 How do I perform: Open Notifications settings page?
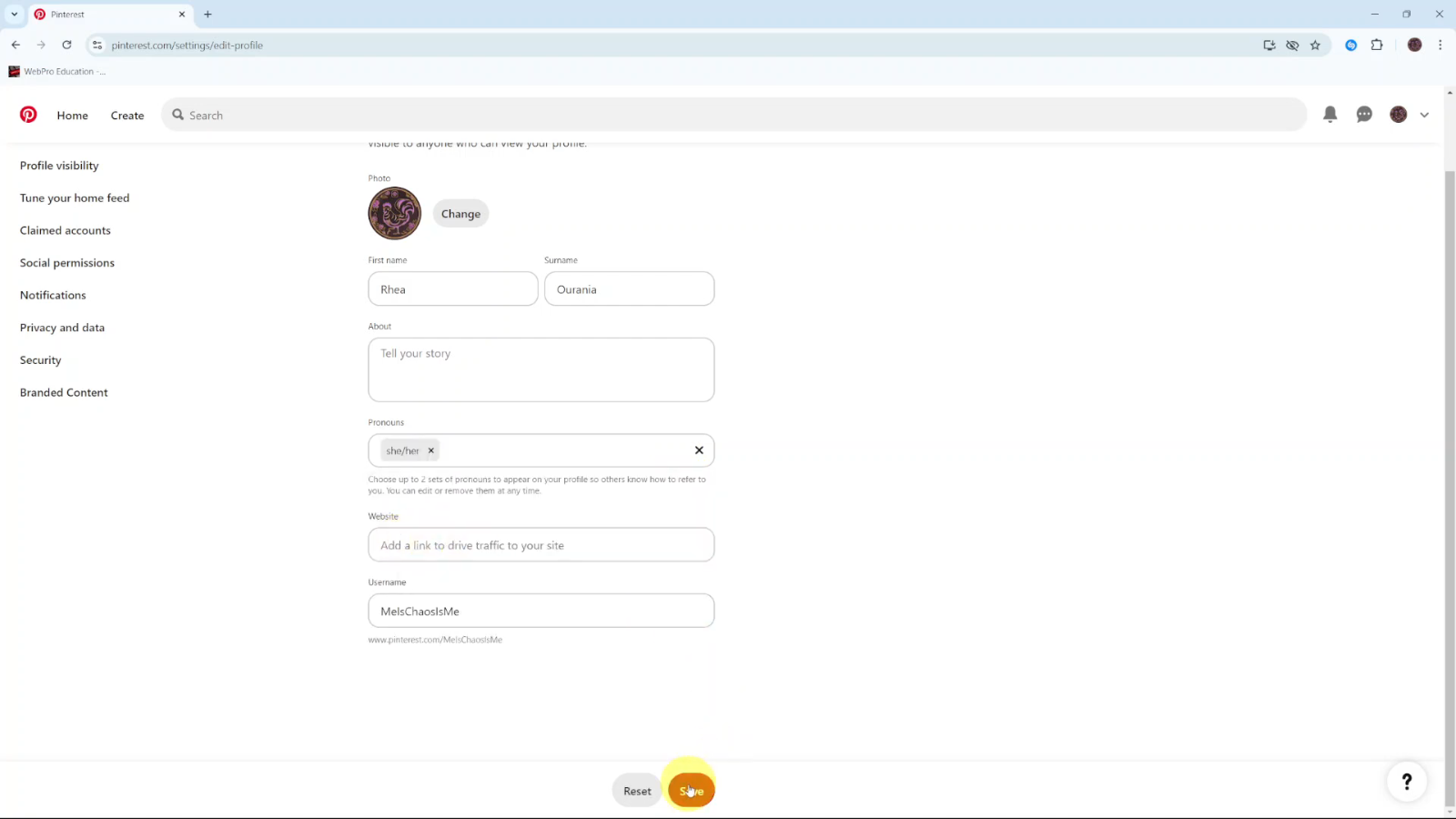pyautogui.click(x=53, y=295)
